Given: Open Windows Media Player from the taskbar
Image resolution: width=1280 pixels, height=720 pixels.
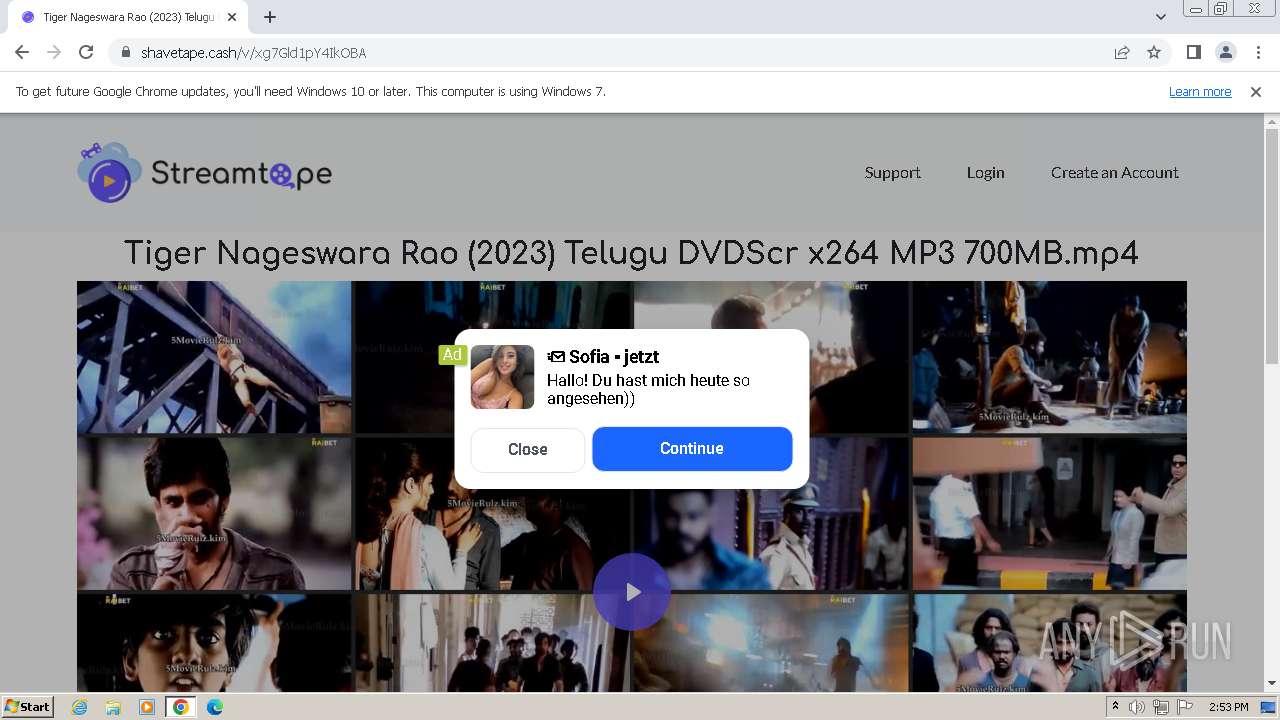Looking at the screenshot, I should pos(147,707).
